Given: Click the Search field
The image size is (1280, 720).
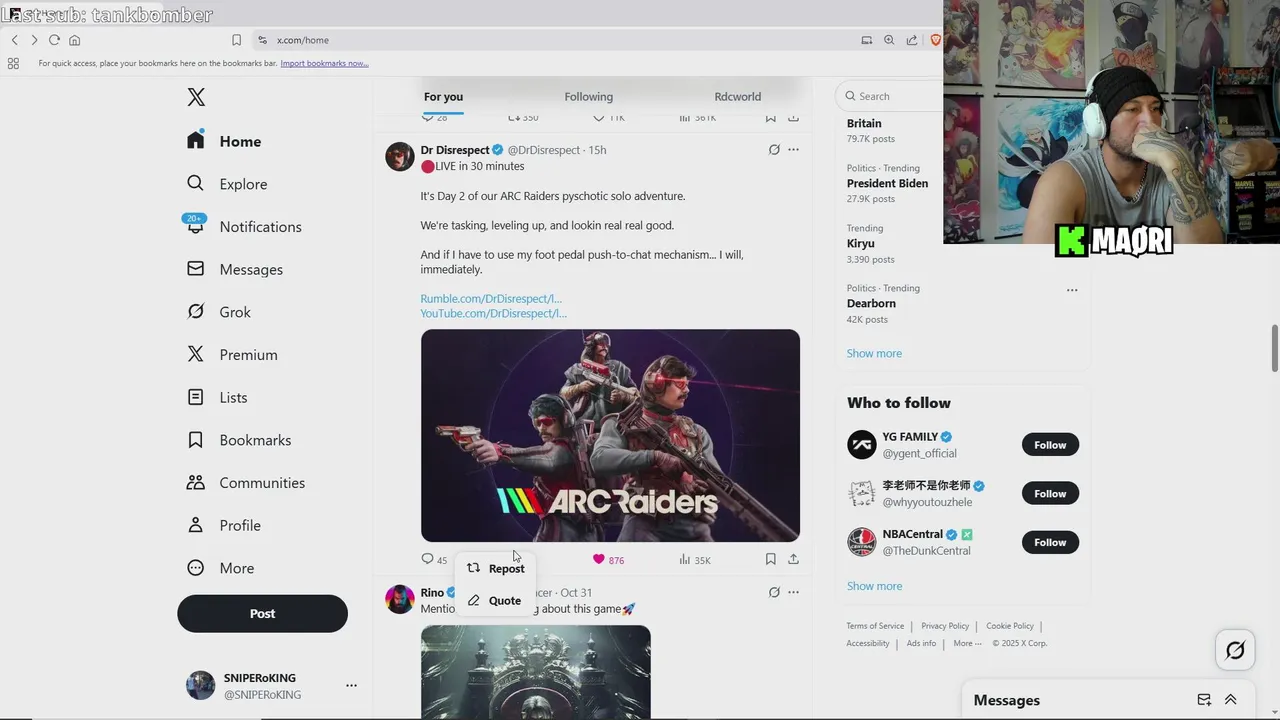Looking at the screenshot, I should point(890,96).
